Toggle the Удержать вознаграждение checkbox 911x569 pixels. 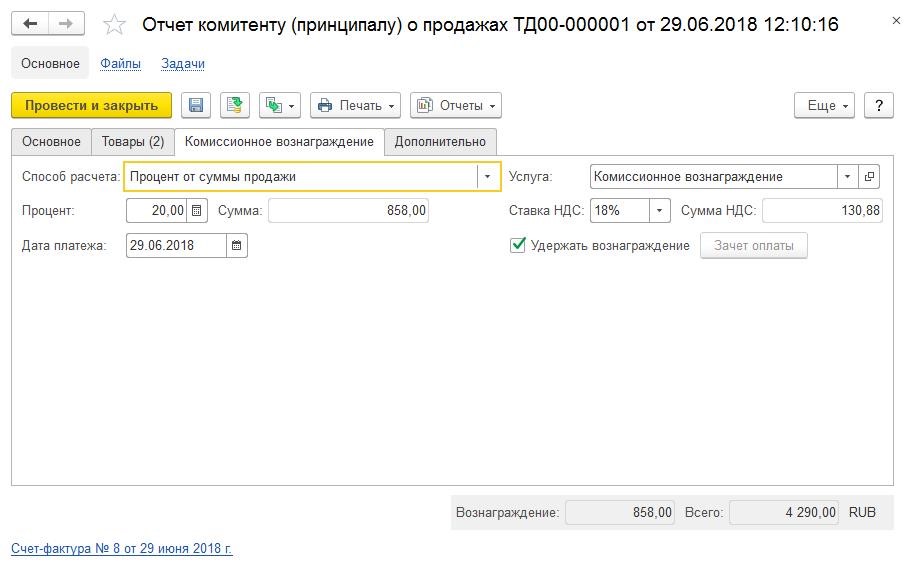click(518, 245)
